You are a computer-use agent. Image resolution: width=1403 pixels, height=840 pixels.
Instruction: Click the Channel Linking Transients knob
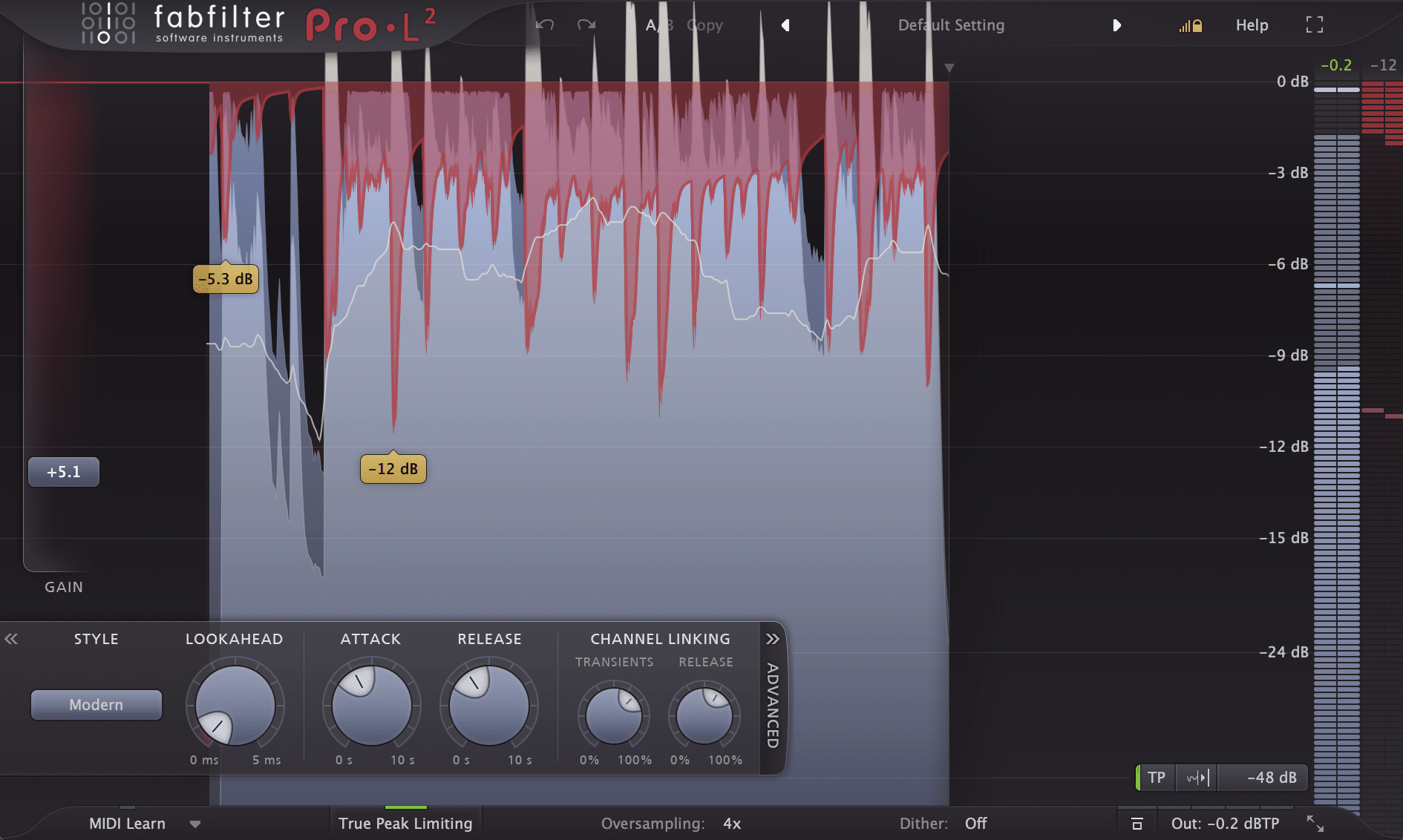pos(614,716)
